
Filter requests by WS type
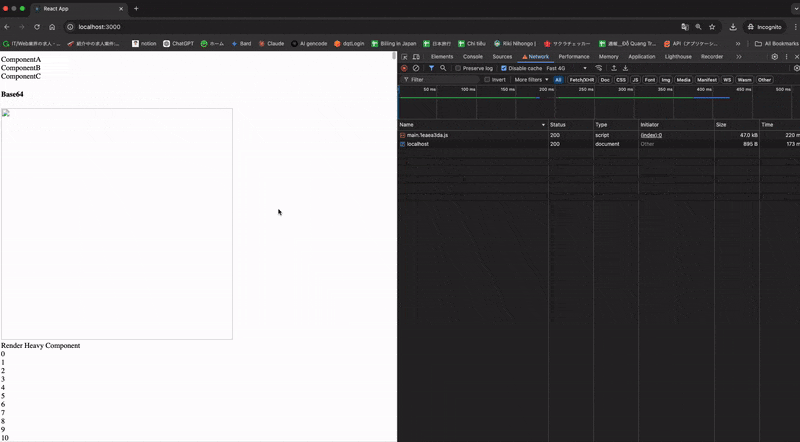[727, 80]
